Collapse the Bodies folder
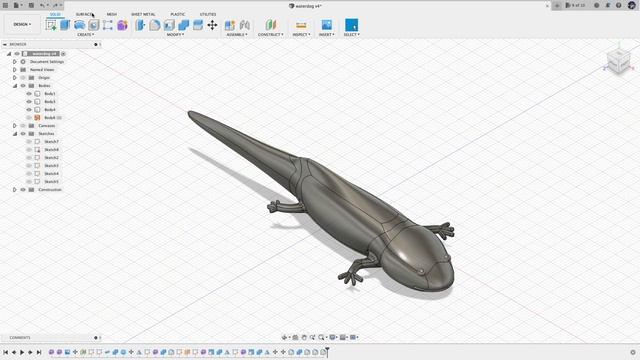 point(15,86)
